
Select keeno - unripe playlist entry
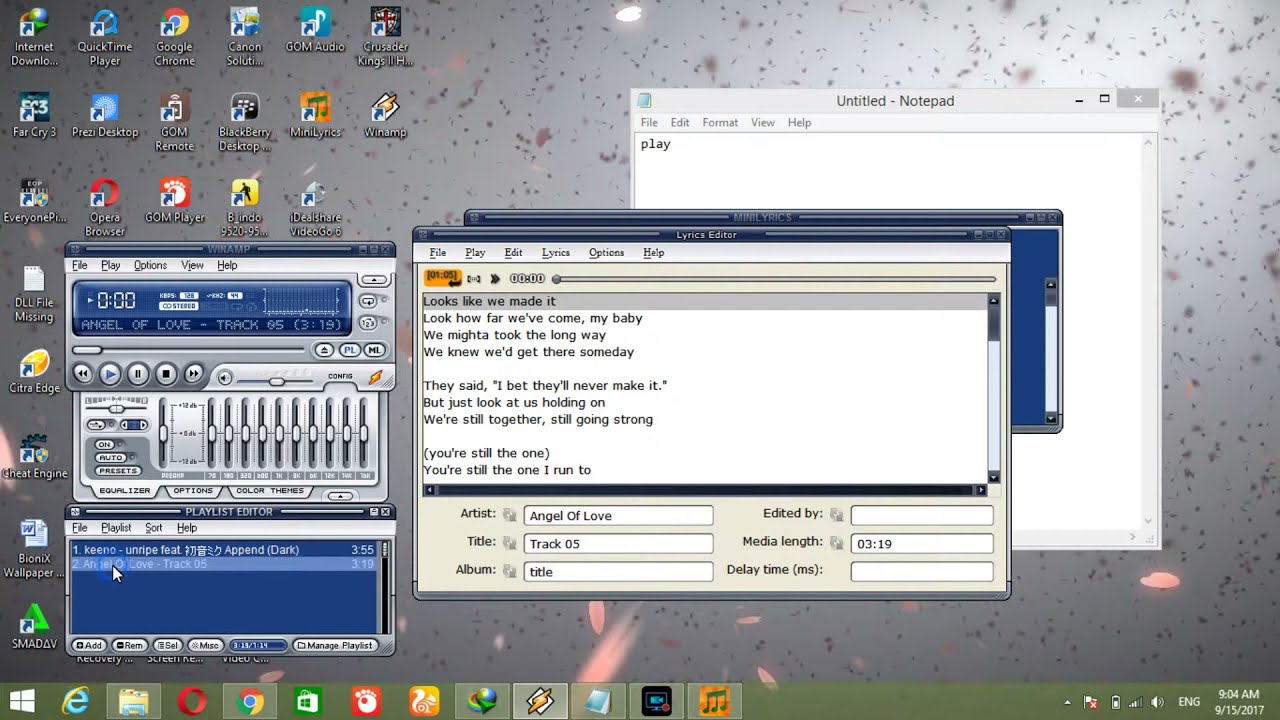pos(224,550)
